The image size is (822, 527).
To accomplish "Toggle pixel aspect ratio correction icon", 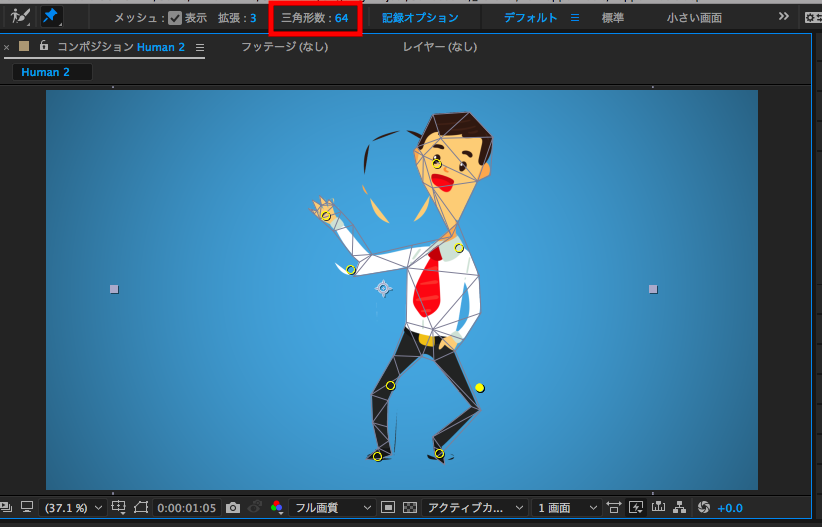I will pyautogui.click(x=613, y=508).
